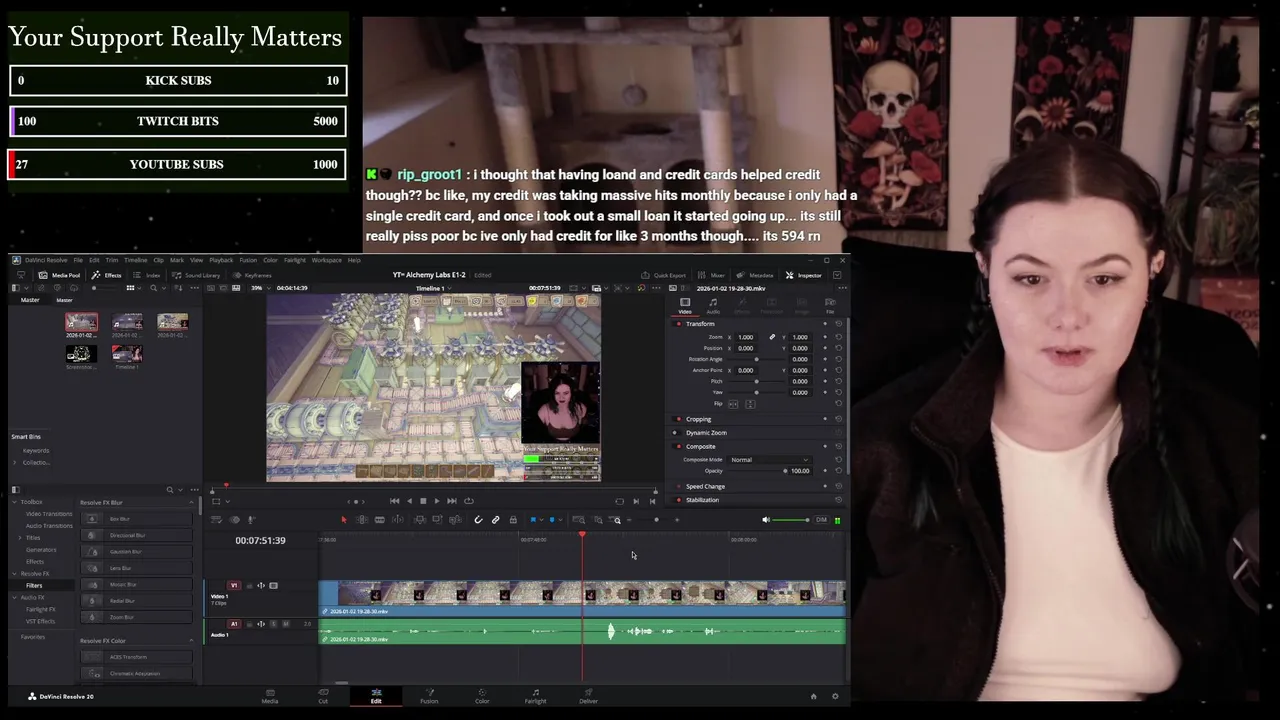
Task: Open Project Settings gear icon
Action: tap(835, 696)
